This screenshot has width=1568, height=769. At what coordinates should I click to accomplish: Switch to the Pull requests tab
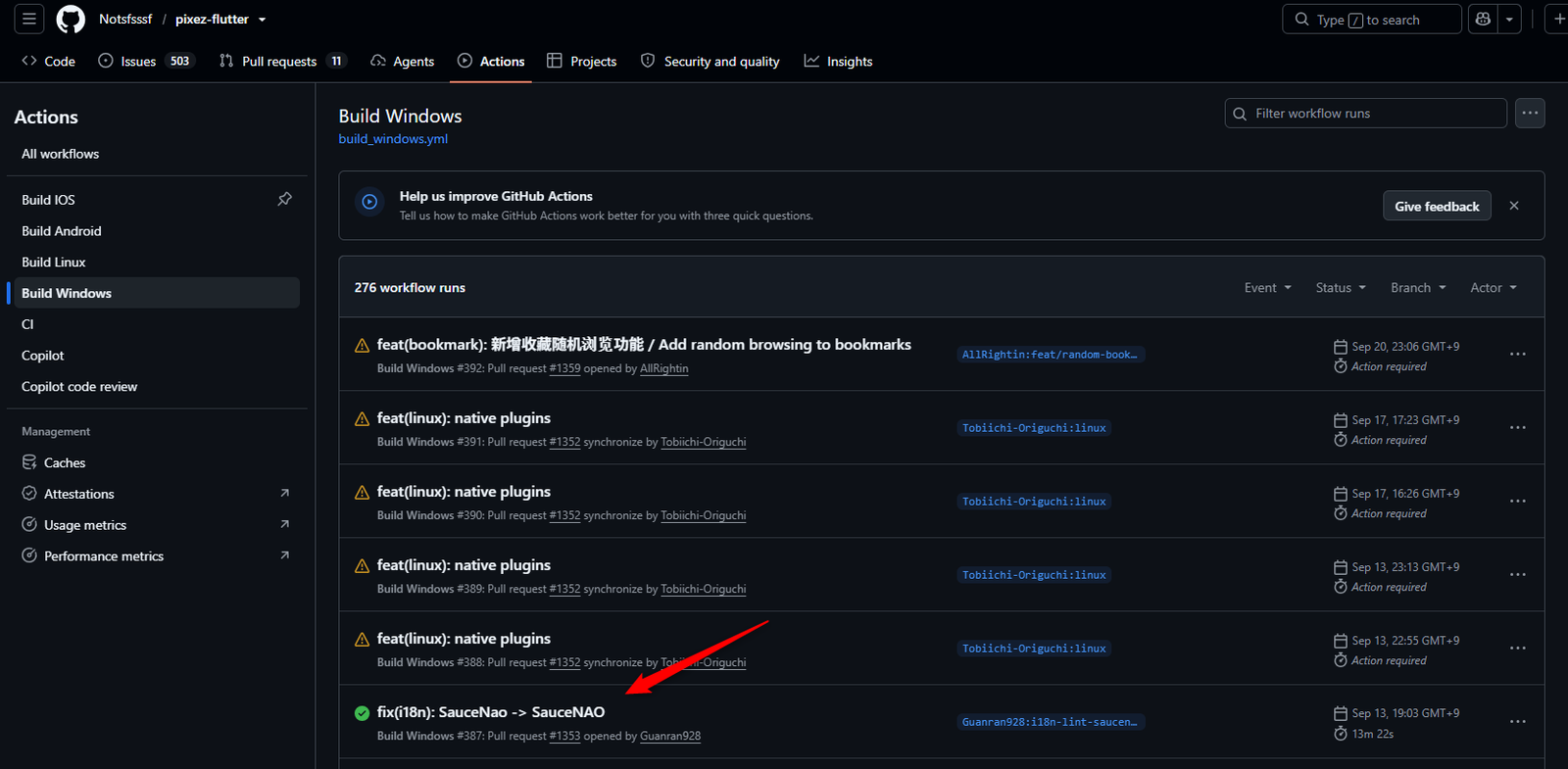282,61
